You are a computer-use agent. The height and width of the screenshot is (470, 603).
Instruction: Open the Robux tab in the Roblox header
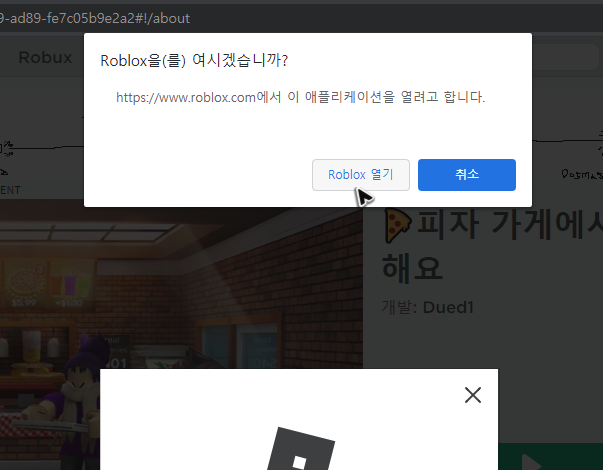[x=45, y=57]
